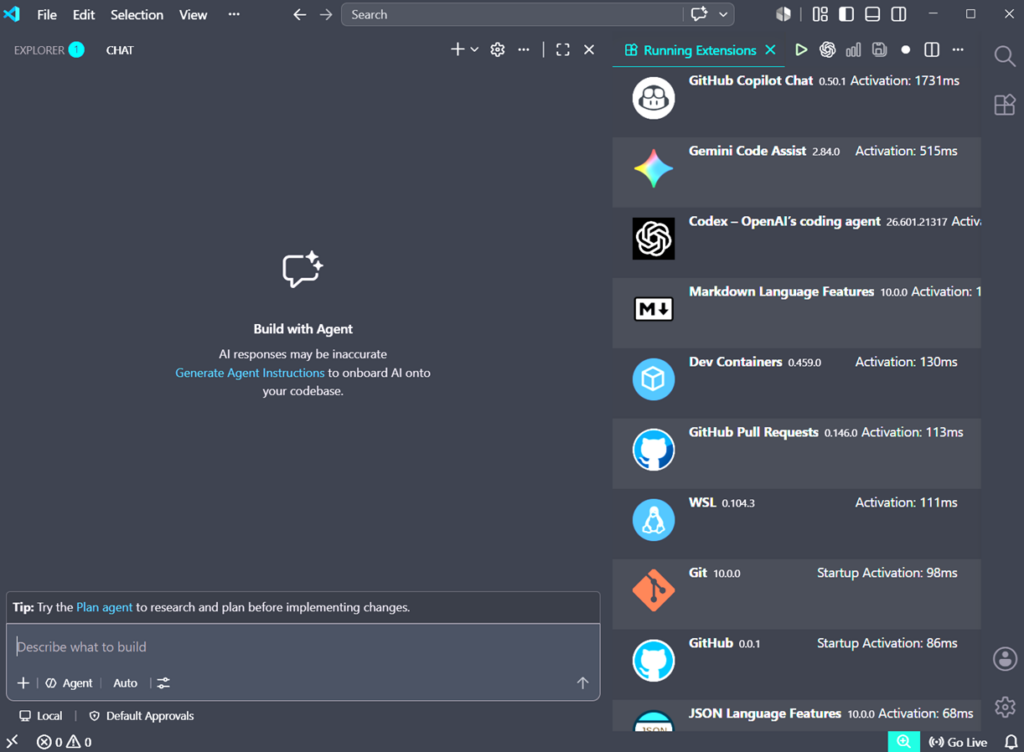Open chat panel more actions ellipsis
The image size is (1024, 752).
coord(524,50)
